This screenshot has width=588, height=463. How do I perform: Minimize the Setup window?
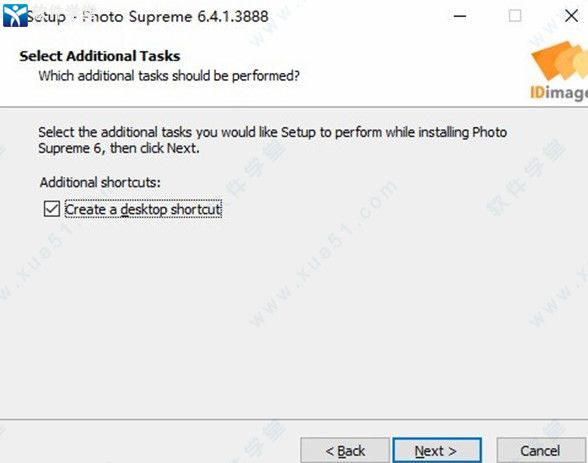coord(460,16)
